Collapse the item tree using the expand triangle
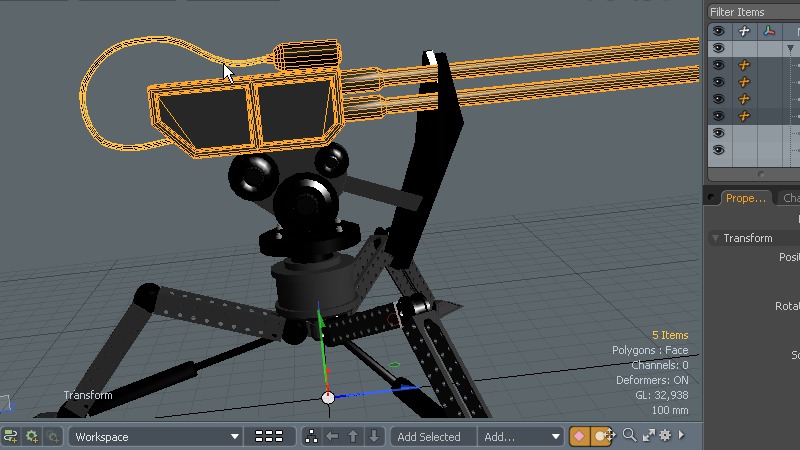The height and width of the screenshot is (450, 800). [x=790, y=48]
